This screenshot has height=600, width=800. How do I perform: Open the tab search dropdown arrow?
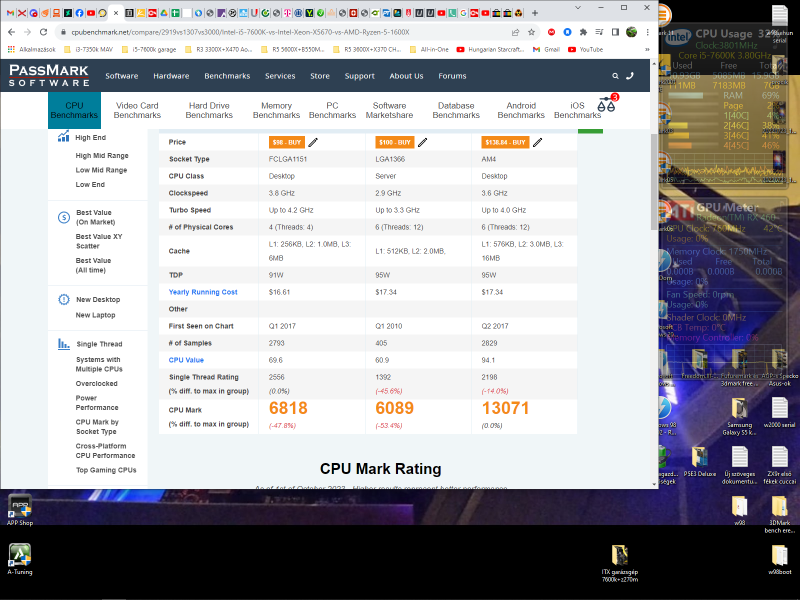(x=578, y=8)
